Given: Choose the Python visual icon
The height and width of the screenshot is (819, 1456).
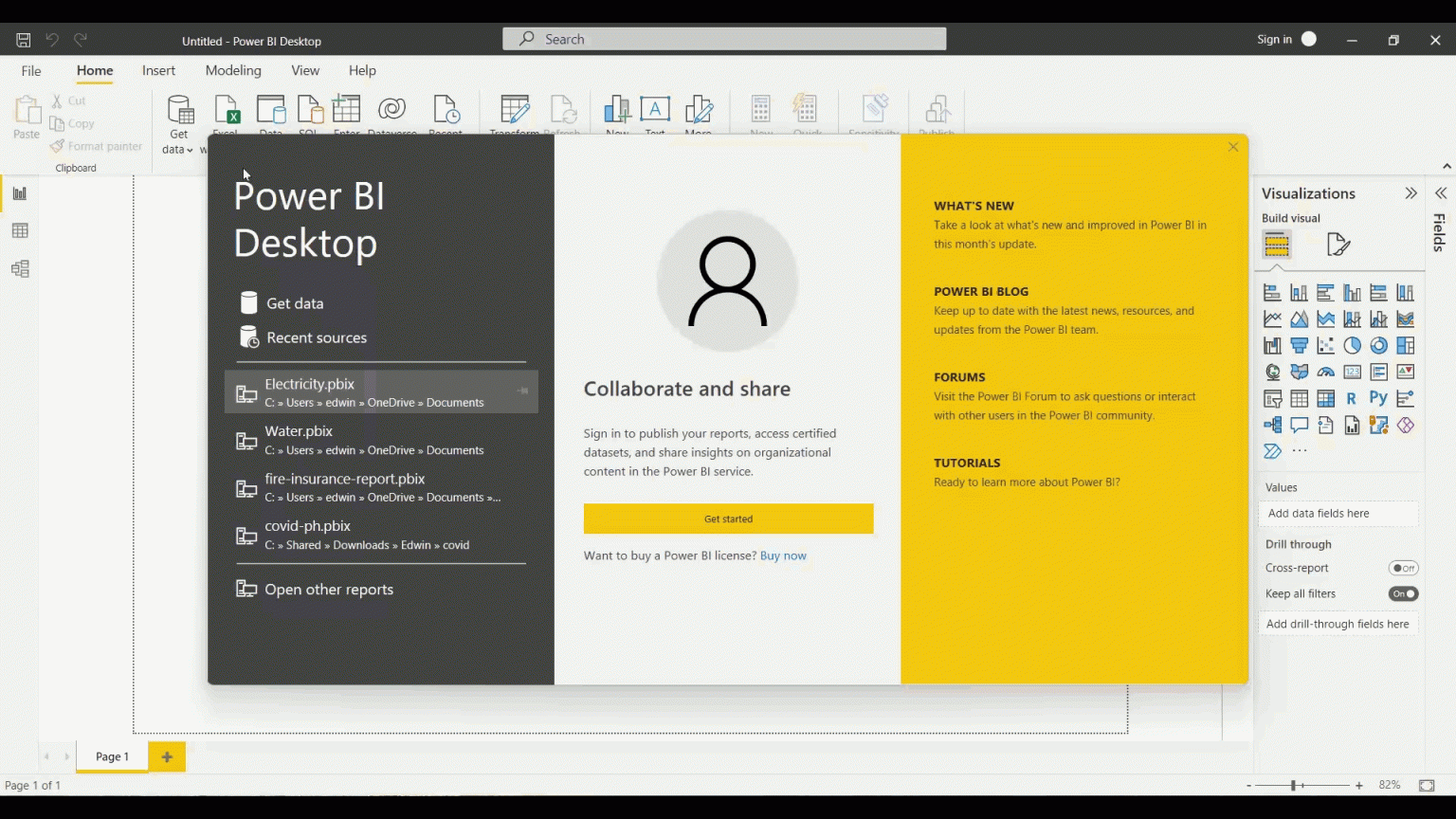Looking at the screenshot, I should click(1378, 399).
